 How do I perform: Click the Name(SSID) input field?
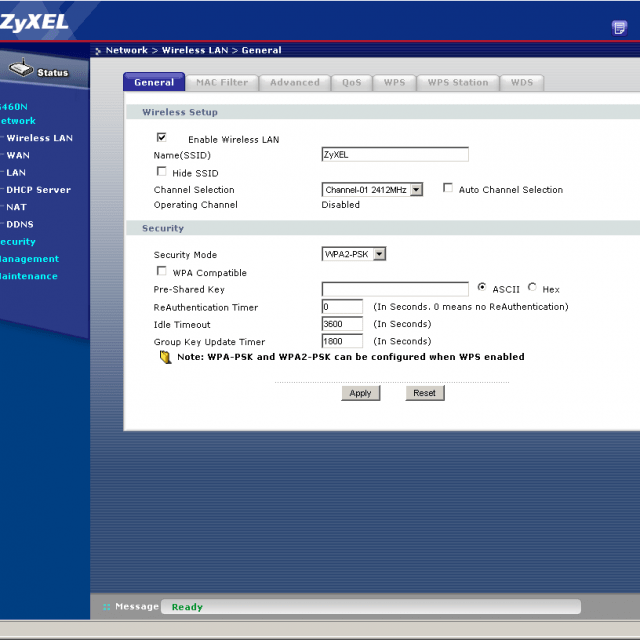coord(395,155)
